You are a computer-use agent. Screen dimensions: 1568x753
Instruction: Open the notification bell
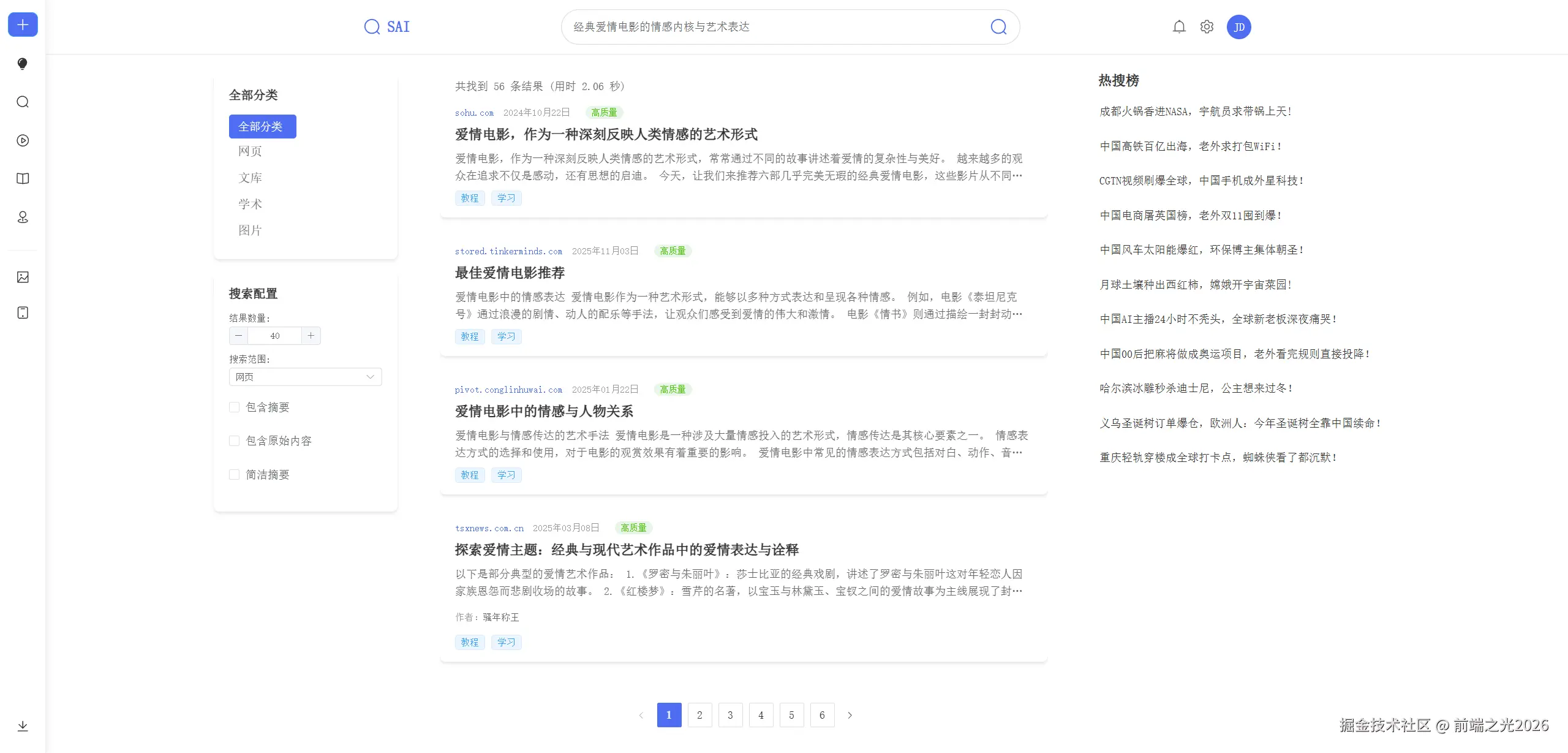click(1179, 27)
